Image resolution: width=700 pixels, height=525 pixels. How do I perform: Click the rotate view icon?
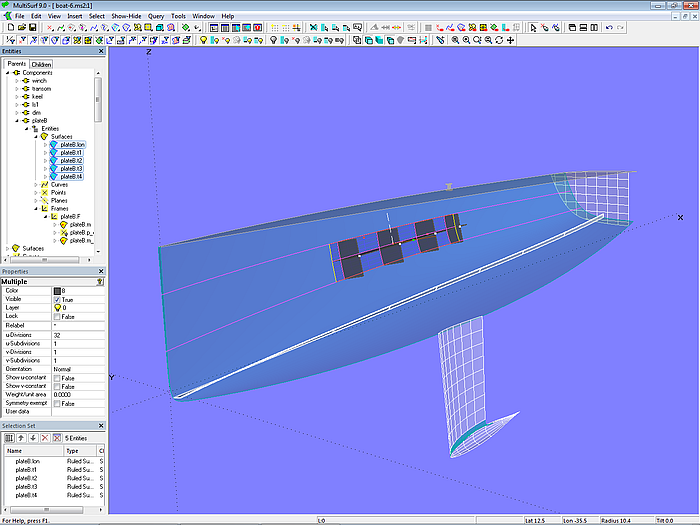click(x=499, y=40)
